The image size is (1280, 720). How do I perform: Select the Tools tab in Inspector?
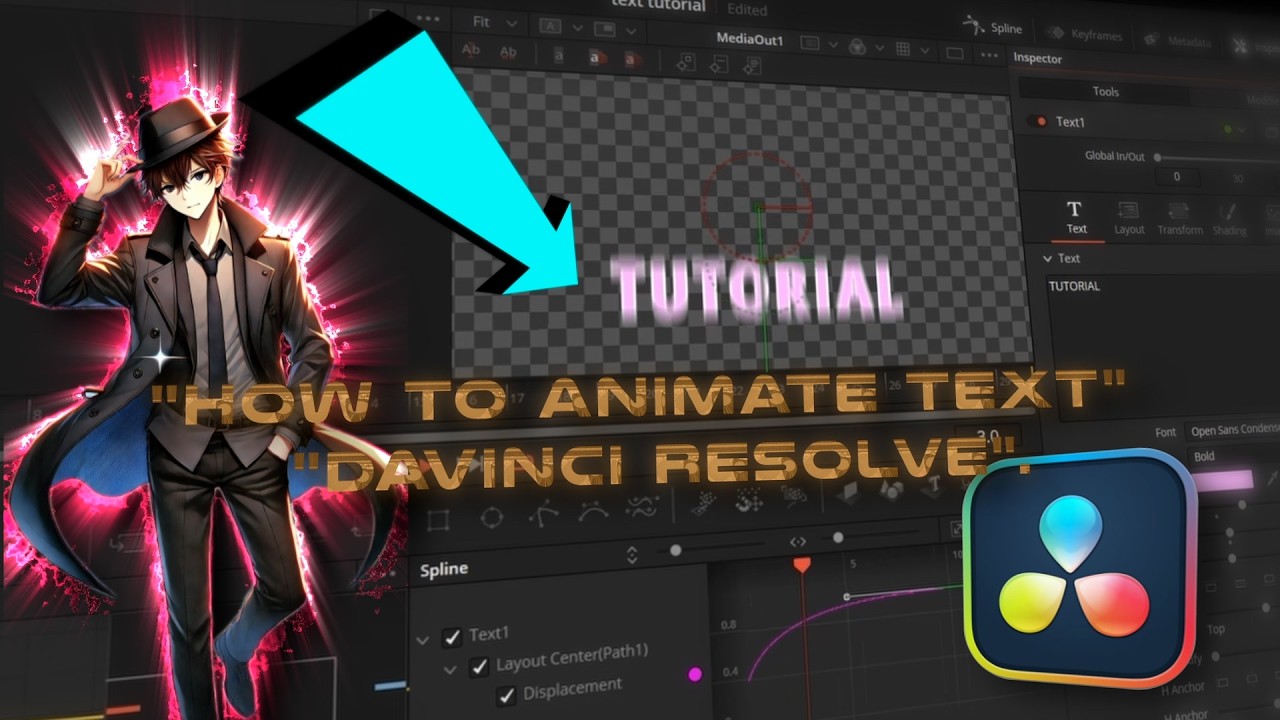(x=1105, y=91)
